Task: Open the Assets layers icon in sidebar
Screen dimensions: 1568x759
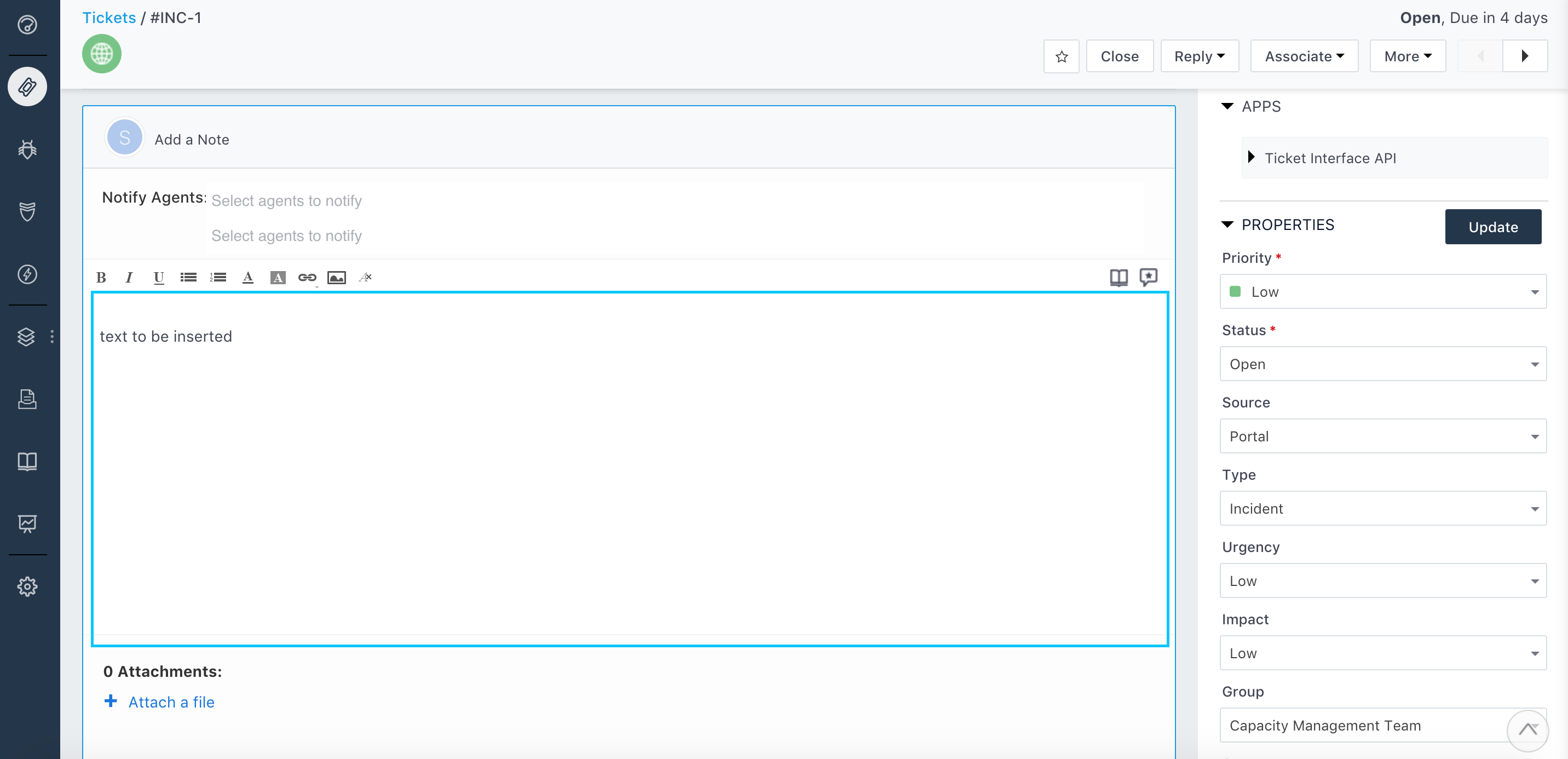Action: pos(26,337)
